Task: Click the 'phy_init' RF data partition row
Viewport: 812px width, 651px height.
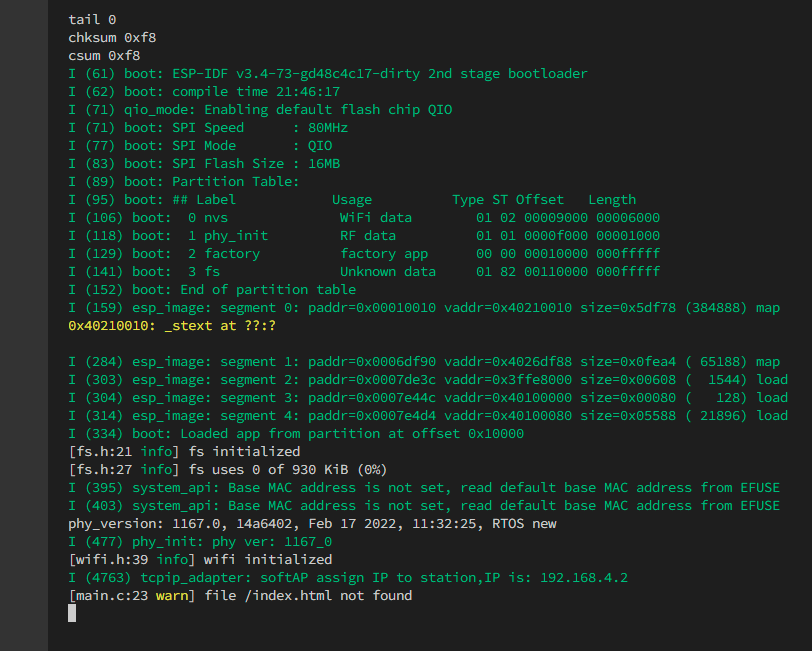Action: click(x=364, y=236)
